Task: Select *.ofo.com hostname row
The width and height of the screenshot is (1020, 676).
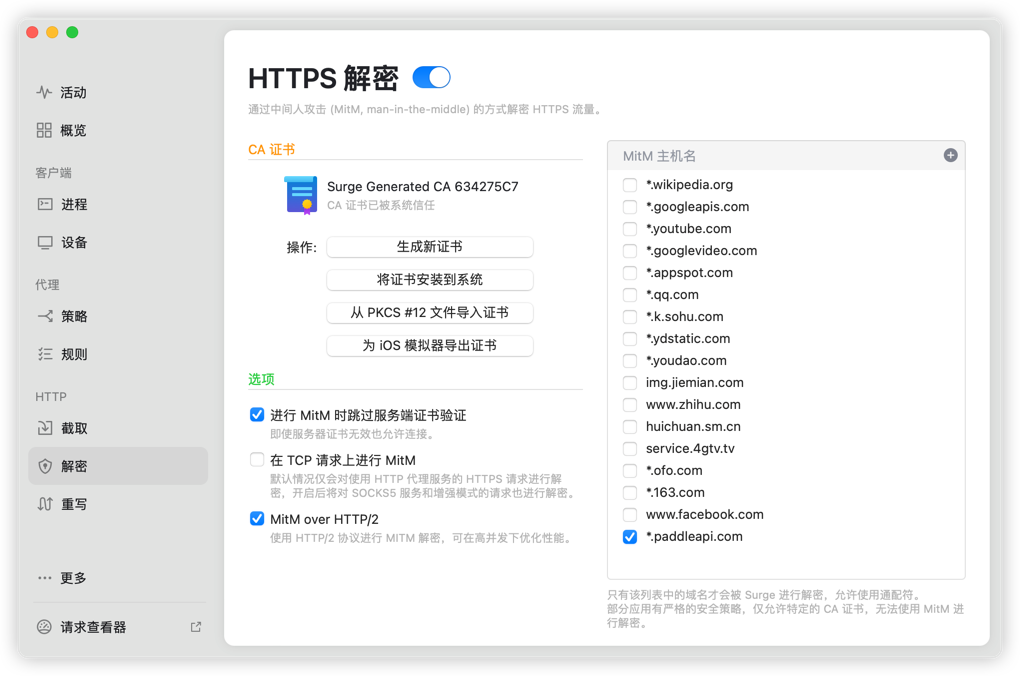Action: click(x=786, y=470)
